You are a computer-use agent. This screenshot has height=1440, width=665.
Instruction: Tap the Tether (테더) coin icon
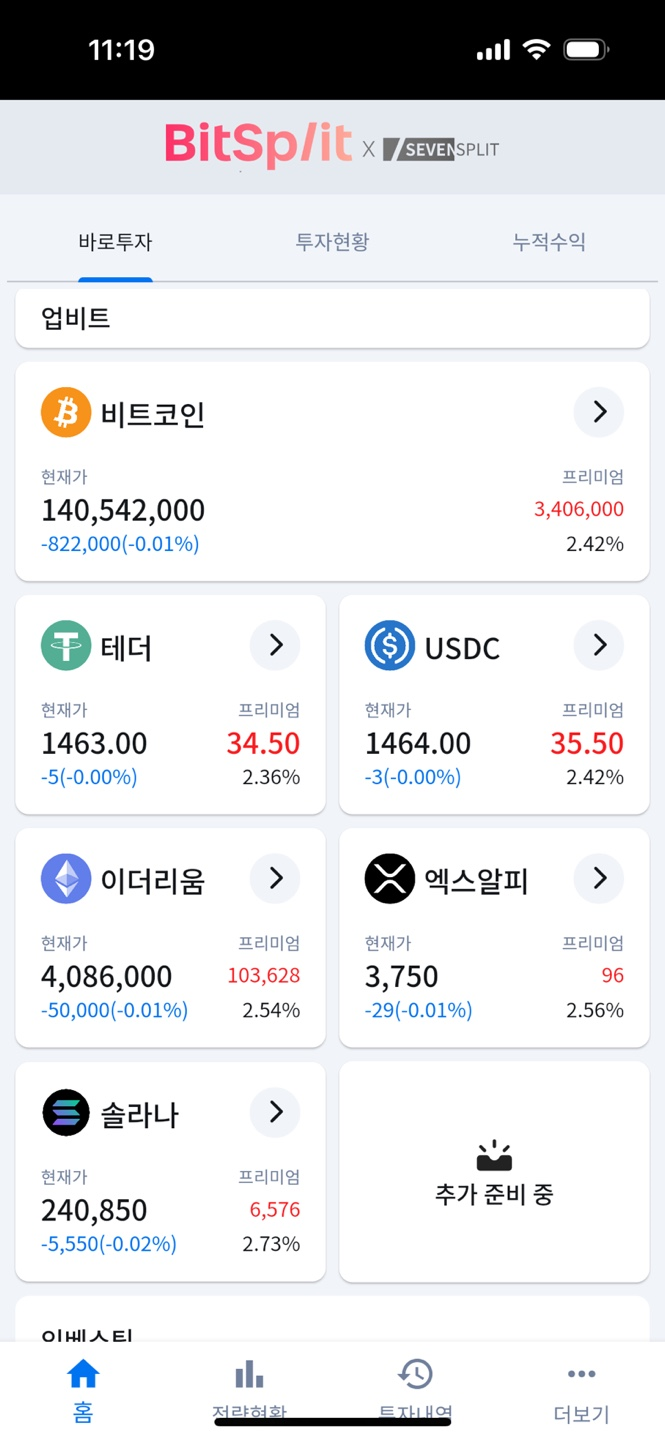tap(66, 645)
